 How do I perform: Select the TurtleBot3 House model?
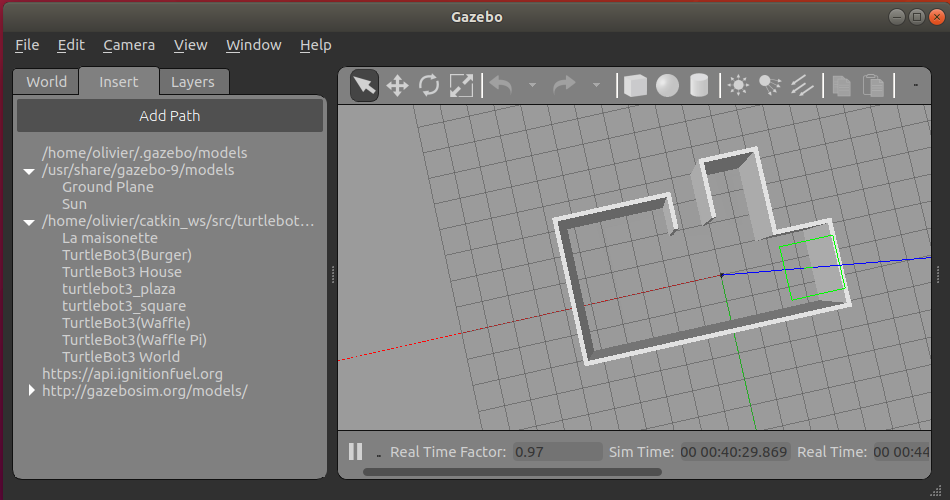coord(122,272)
